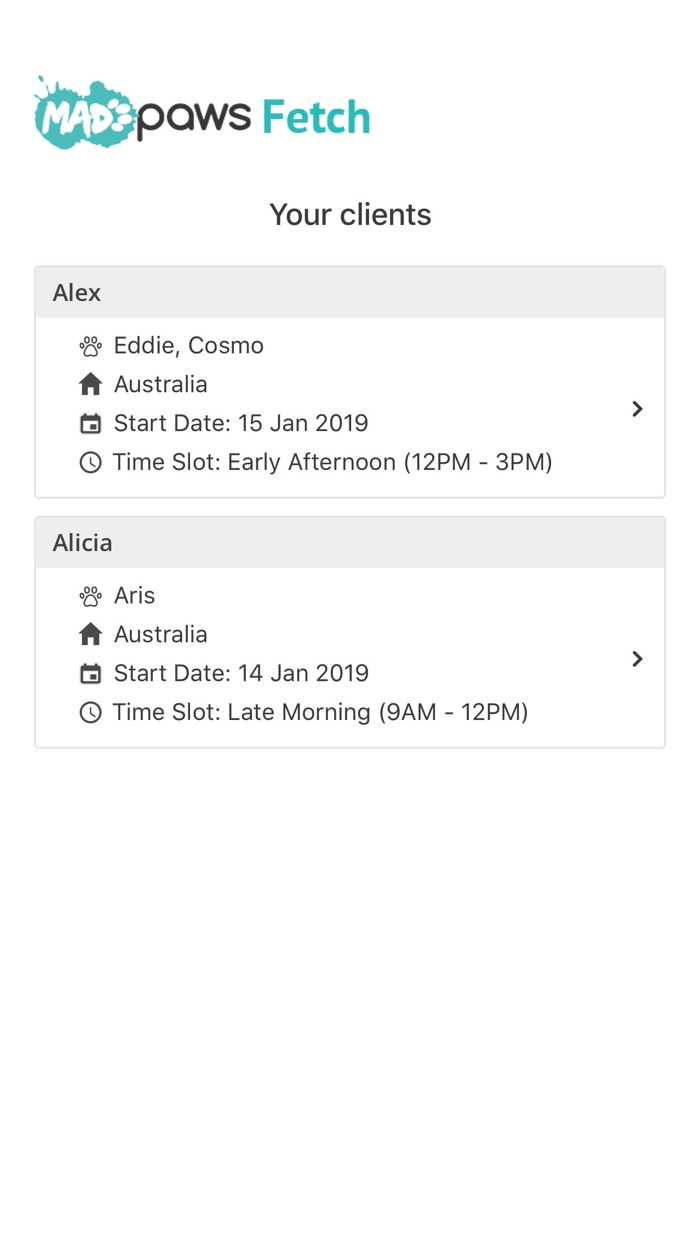This screenshot has width=700, height=1244.
Task: Click the home icon in Alex's card
Action: pos(90,384)
